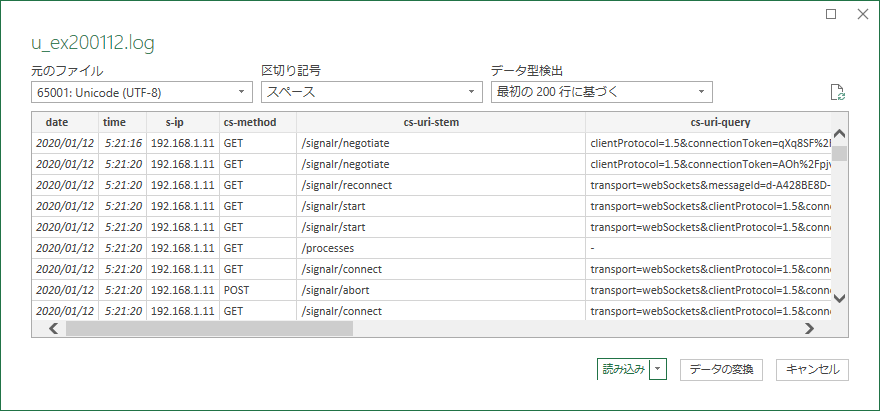The image size is (880, 411).
Task: Click the vertical scrollbar down arrow
Action: [840, 298]
